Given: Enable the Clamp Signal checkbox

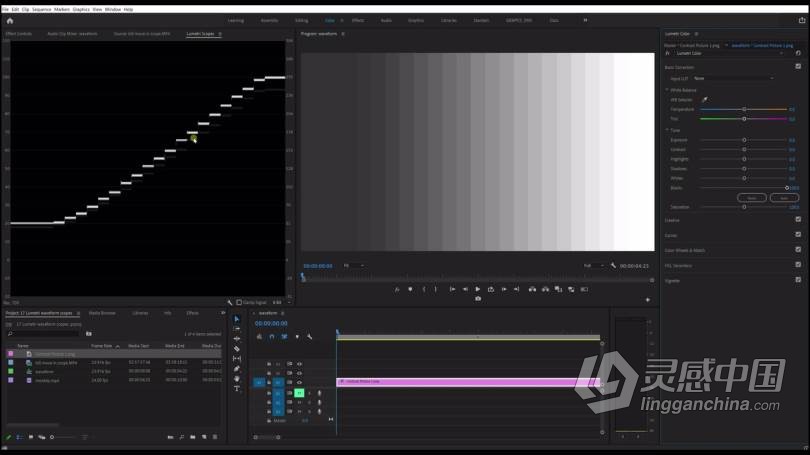Looking at the screenshot, I should (x=239, y=302).
